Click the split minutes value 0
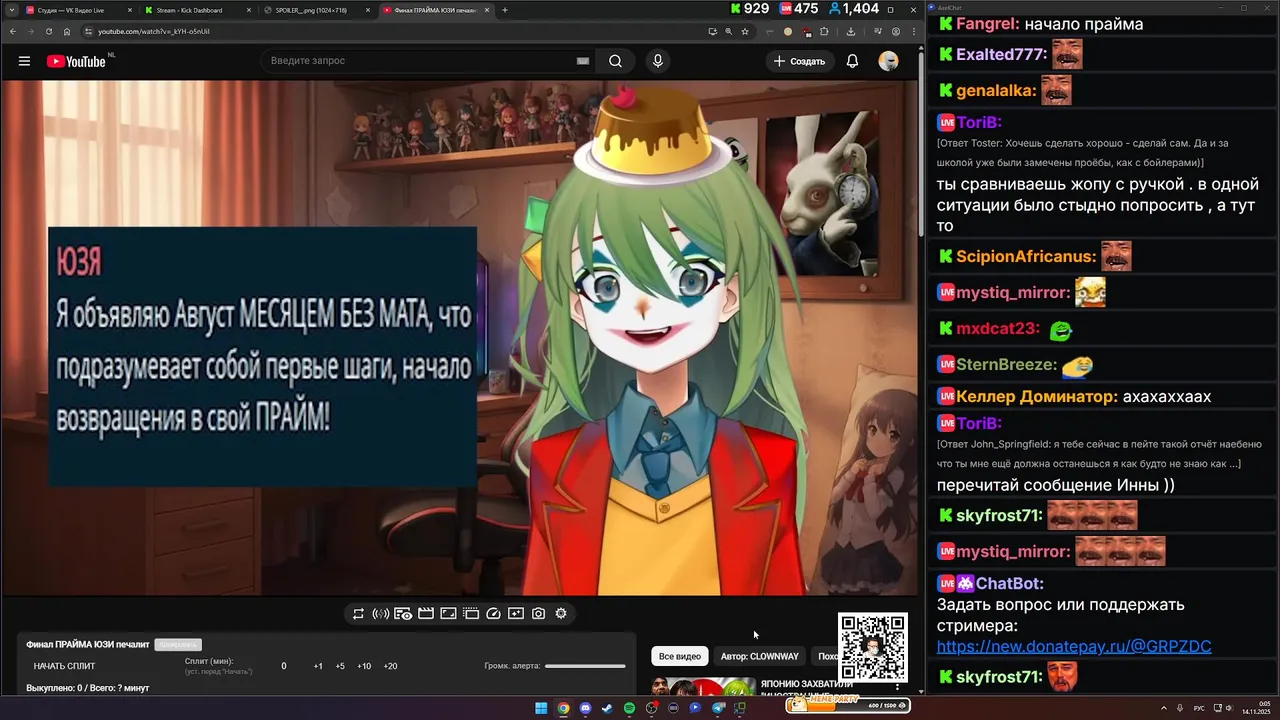The image size is (1280, 720). (284, 666)
